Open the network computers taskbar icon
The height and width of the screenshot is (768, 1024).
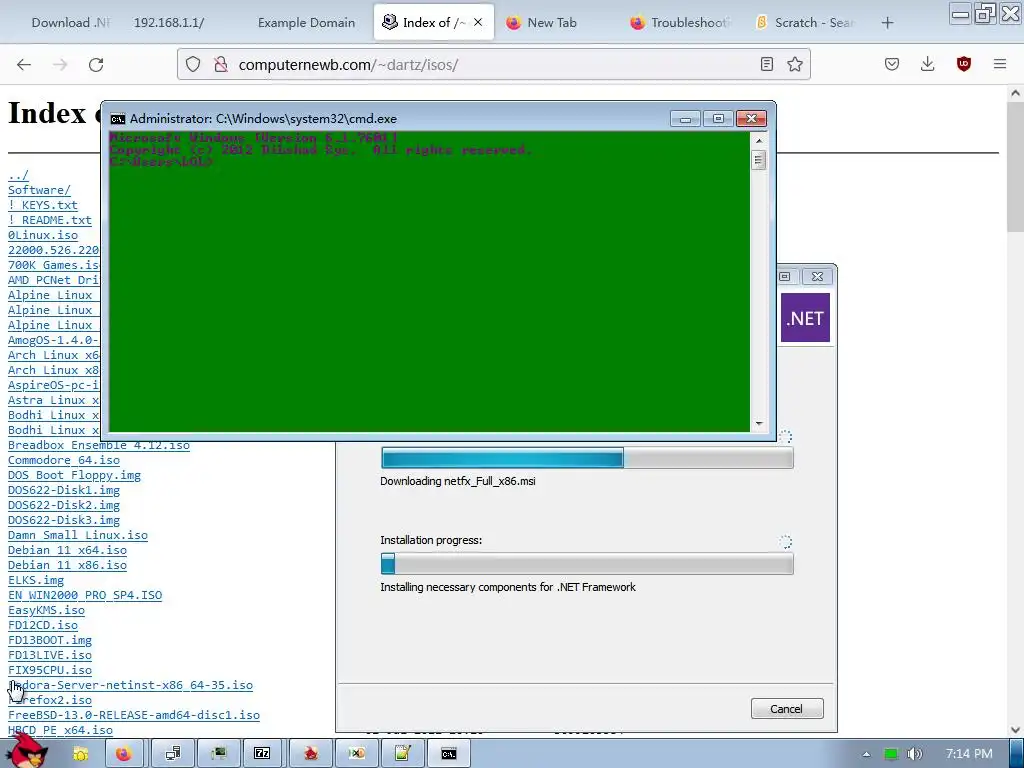click(173, 754)
